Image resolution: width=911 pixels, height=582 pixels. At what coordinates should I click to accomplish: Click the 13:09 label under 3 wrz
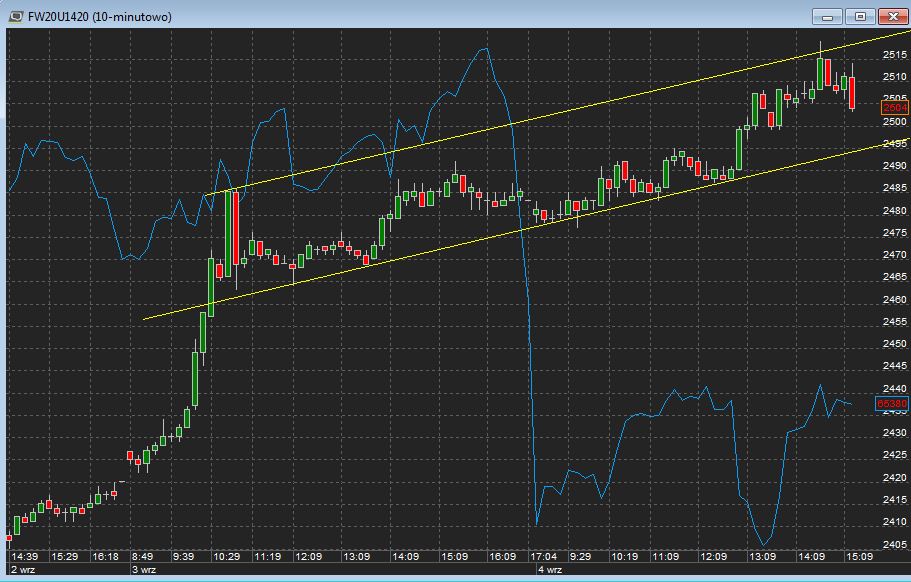[x=356, y=556]
